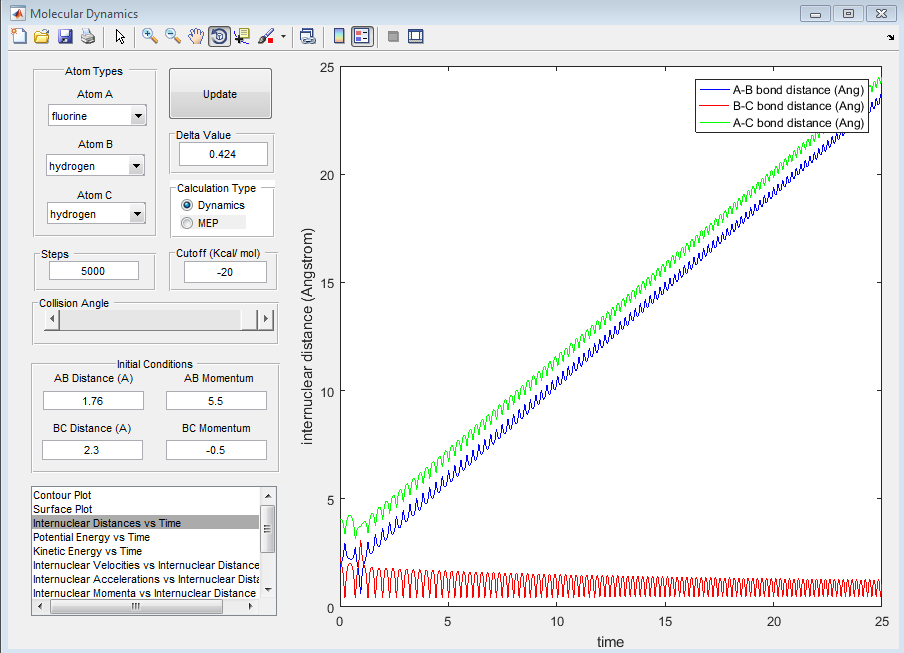The image size is (904, 653).
Task: Click the Hide Plot Tools icon
Action: [393, 37]
